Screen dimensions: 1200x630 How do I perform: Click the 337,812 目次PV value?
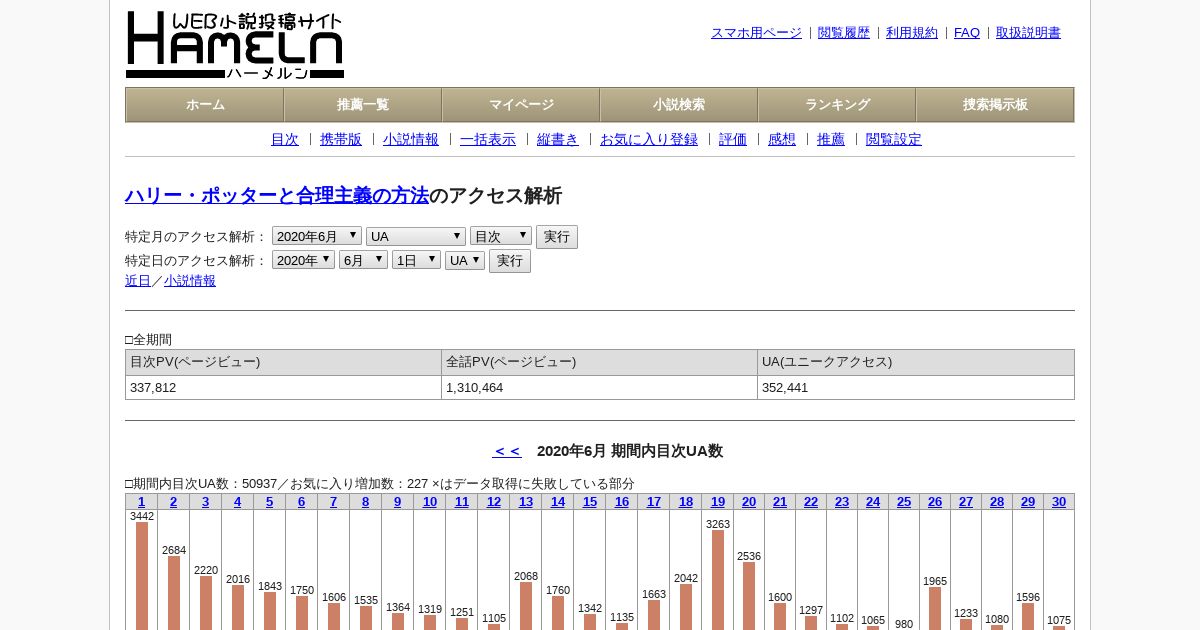point(153,388)
